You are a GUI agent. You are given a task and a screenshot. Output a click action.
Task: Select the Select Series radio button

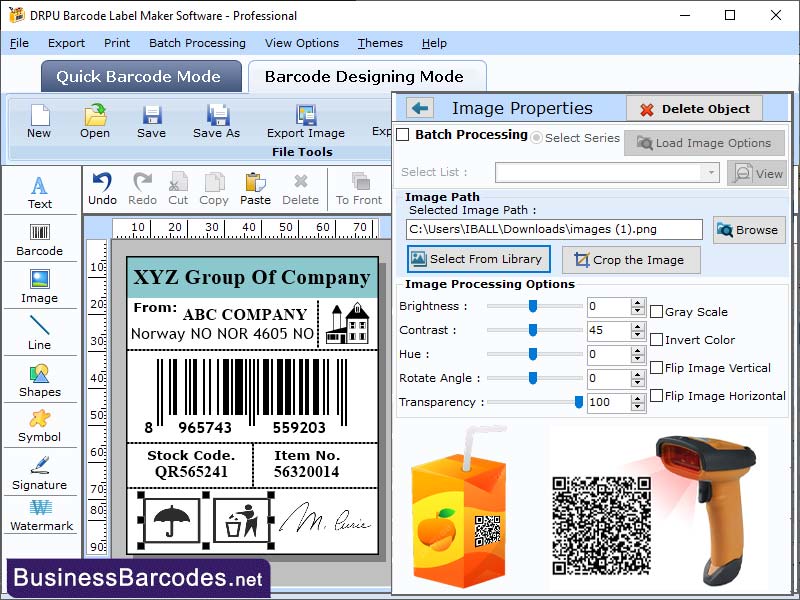point(536,138)
